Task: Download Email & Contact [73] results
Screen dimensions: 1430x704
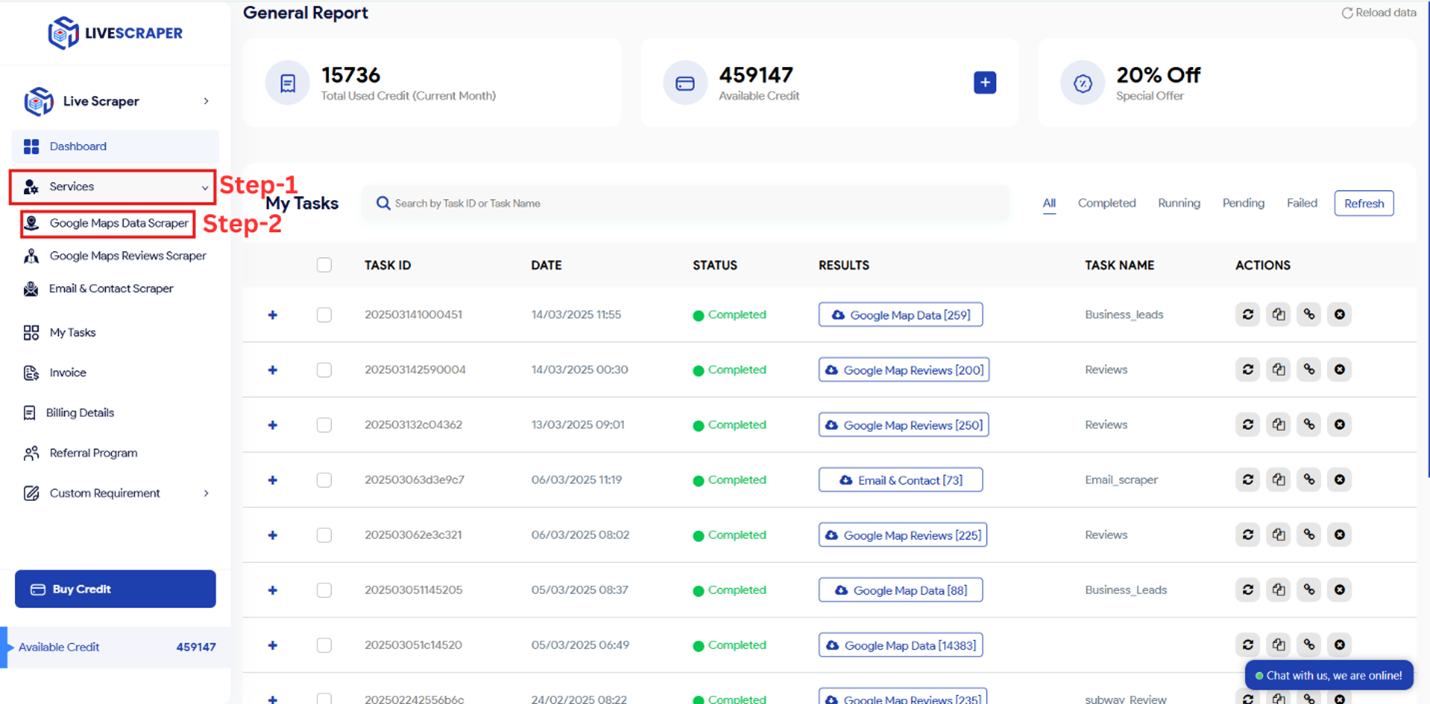Action: click(x=901, y=480)
